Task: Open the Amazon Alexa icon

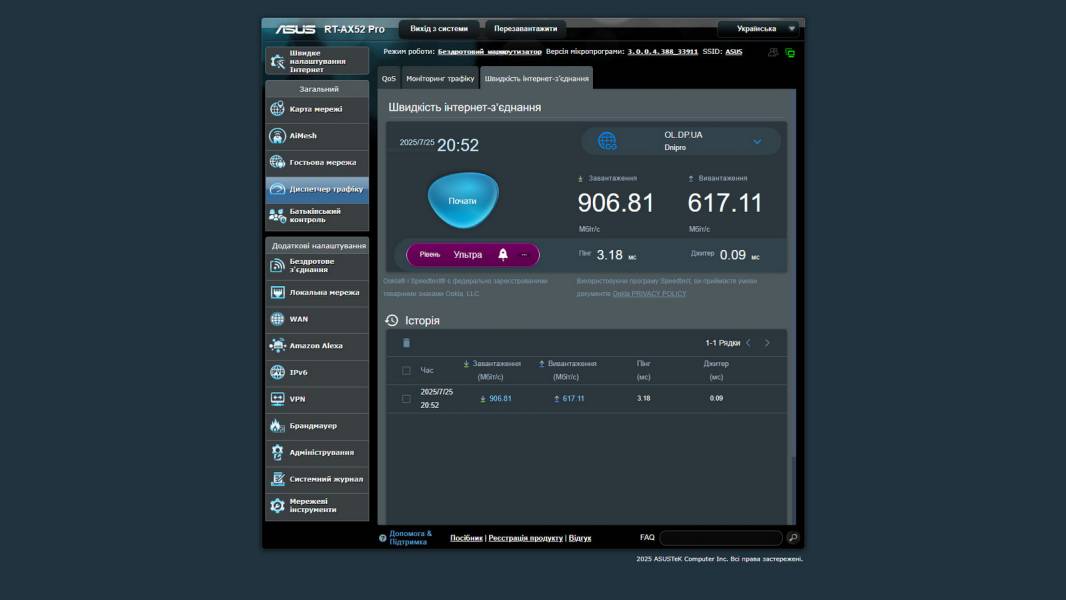Action: coord(278,346)
